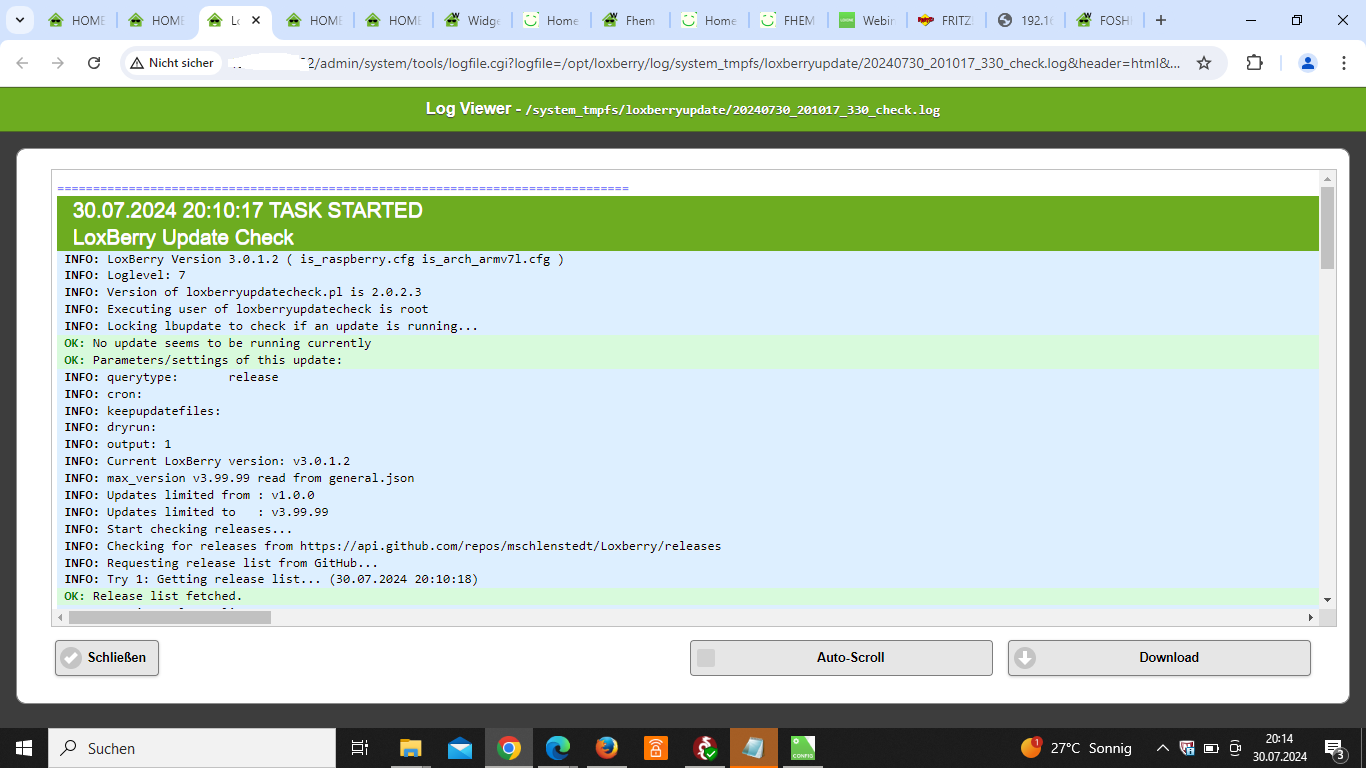Click 'INFO: Current LoxBerry version: v3.0.1.2'
This screenshot has height=768, width=1366.
688,461
